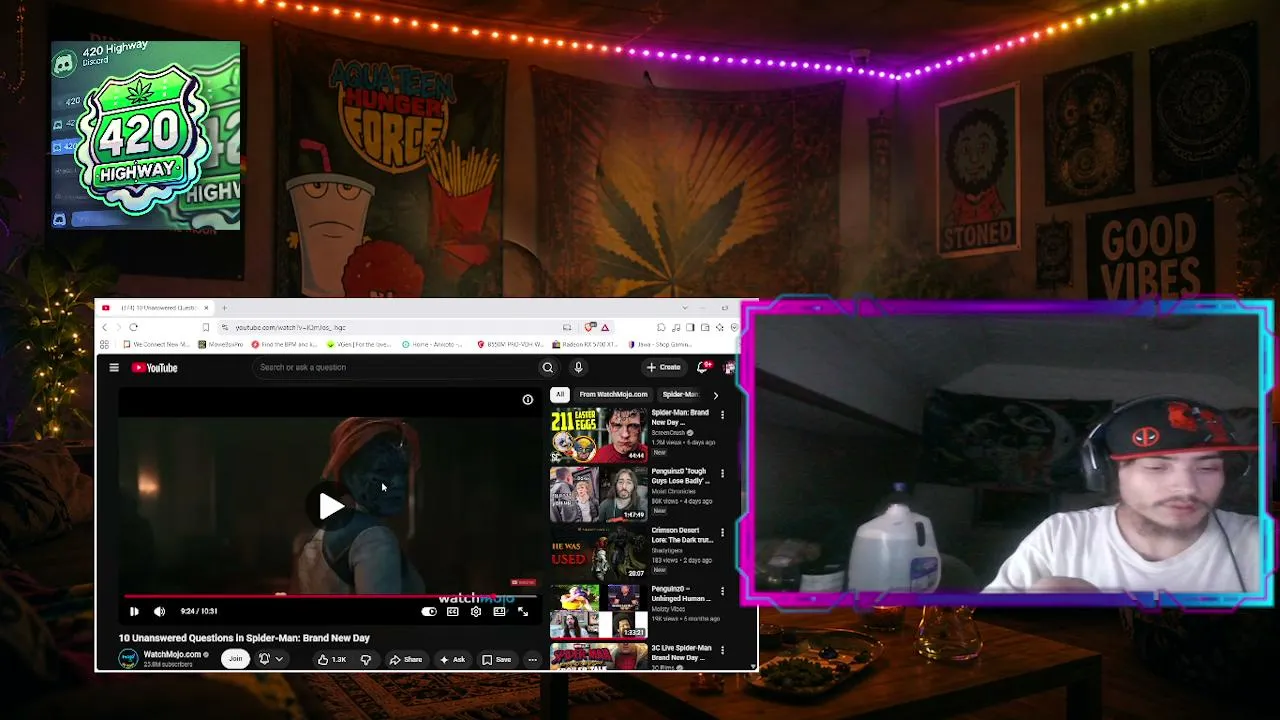Open 'Find the BPM and k...' bookmark

(x=285, y=344)
